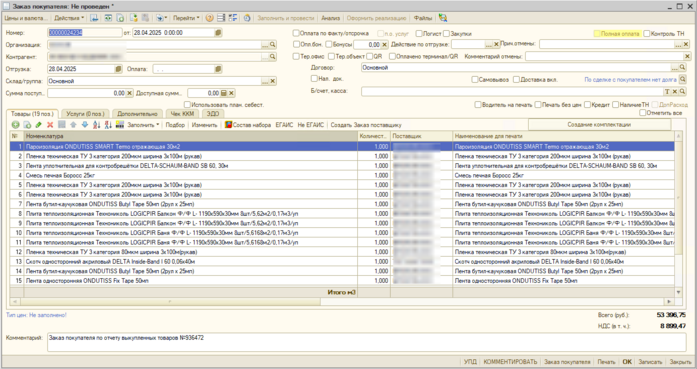Enable Оплата по факту/отсрочка checkbox
Viewport: 697px width, 369px height.
tap(296, 33)
